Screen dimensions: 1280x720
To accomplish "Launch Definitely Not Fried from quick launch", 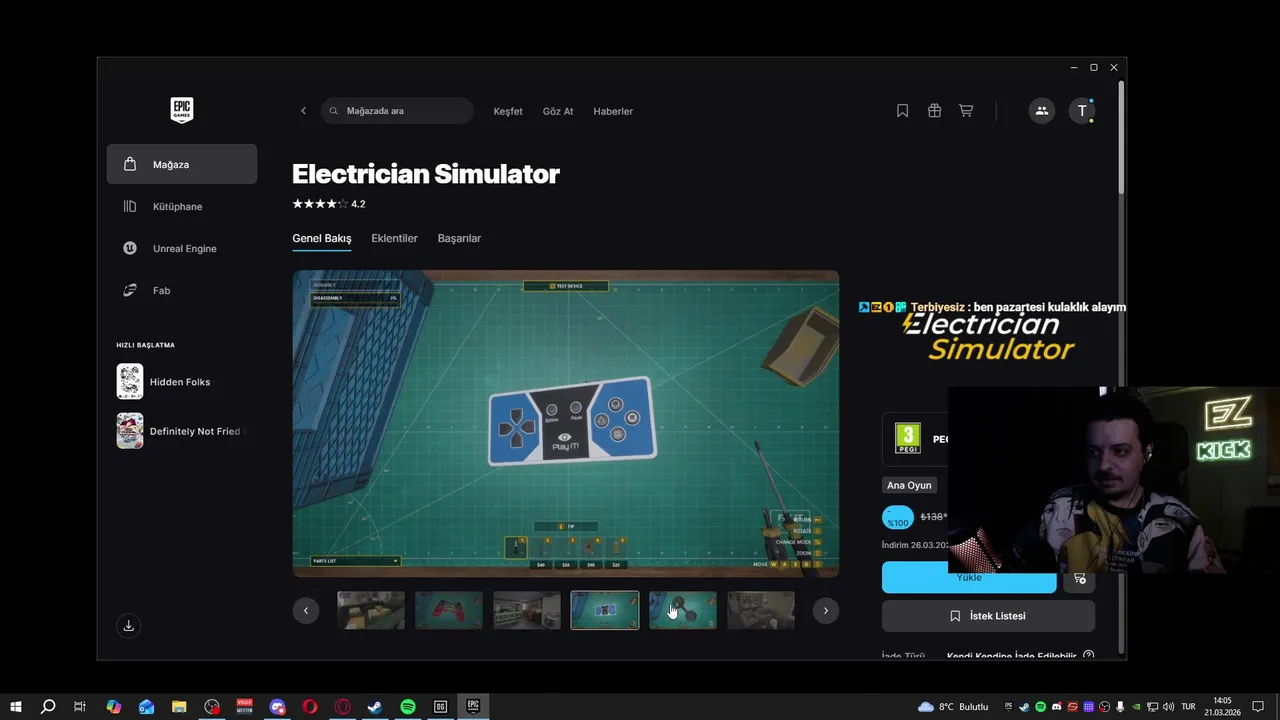I will (182, 431).
